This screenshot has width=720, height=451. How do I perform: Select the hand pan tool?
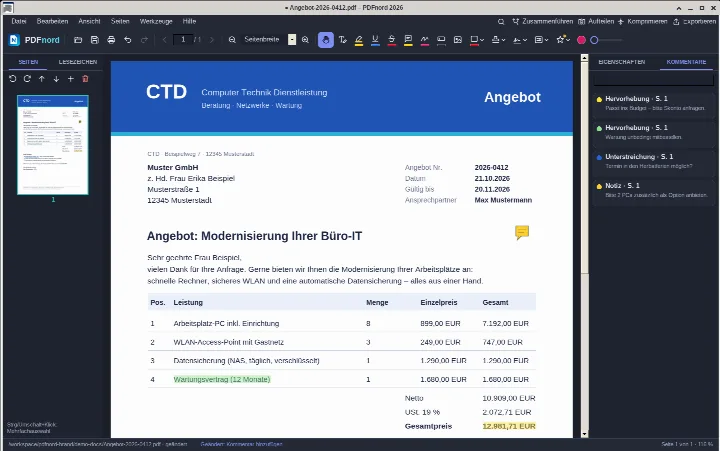click(x=326, y=40)
